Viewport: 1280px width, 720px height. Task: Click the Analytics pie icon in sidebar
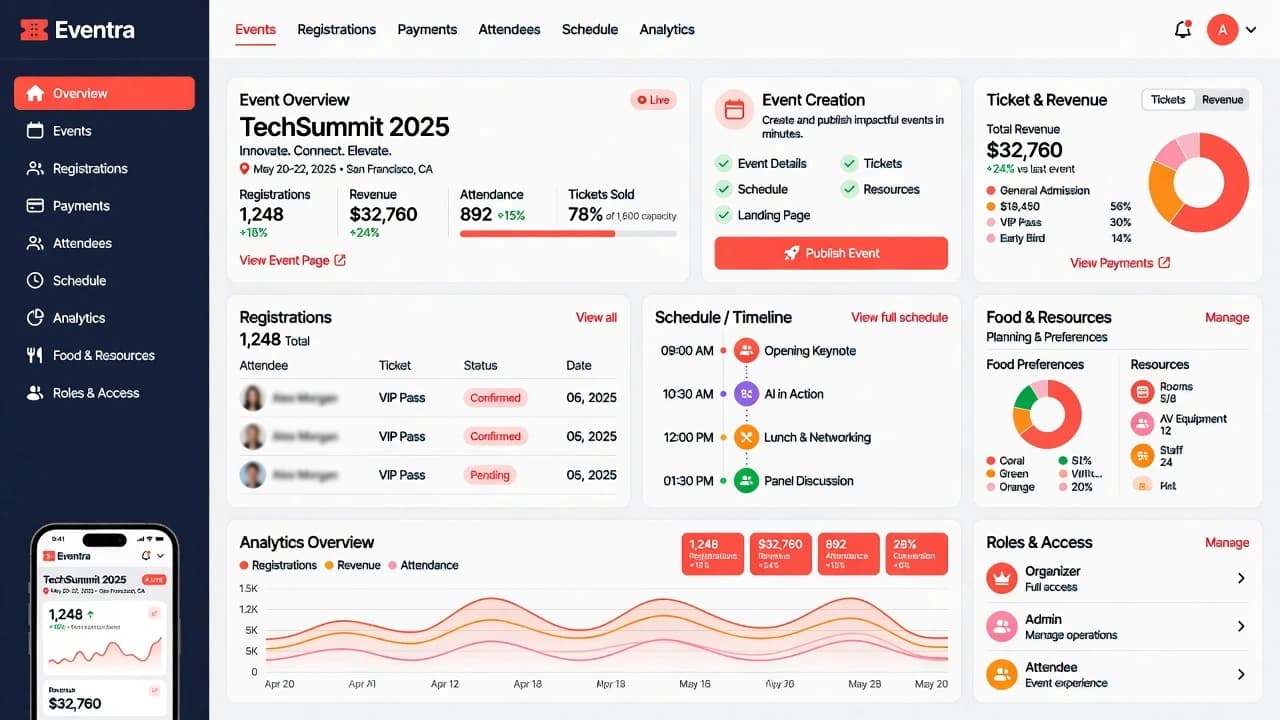pyautogui.click(x=35, y=318)
